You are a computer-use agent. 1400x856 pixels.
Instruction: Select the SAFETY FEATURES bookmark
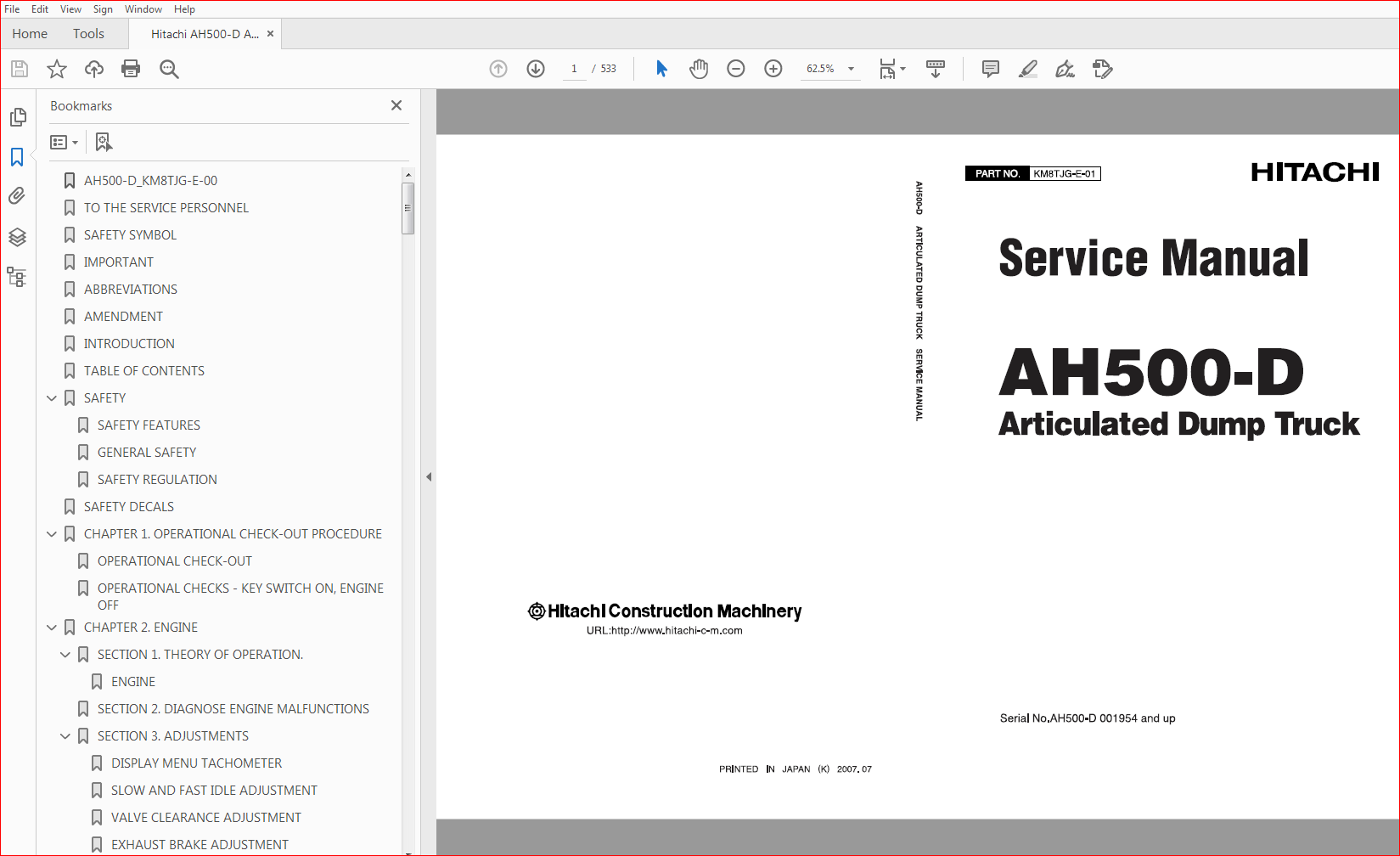pos(149,425)
